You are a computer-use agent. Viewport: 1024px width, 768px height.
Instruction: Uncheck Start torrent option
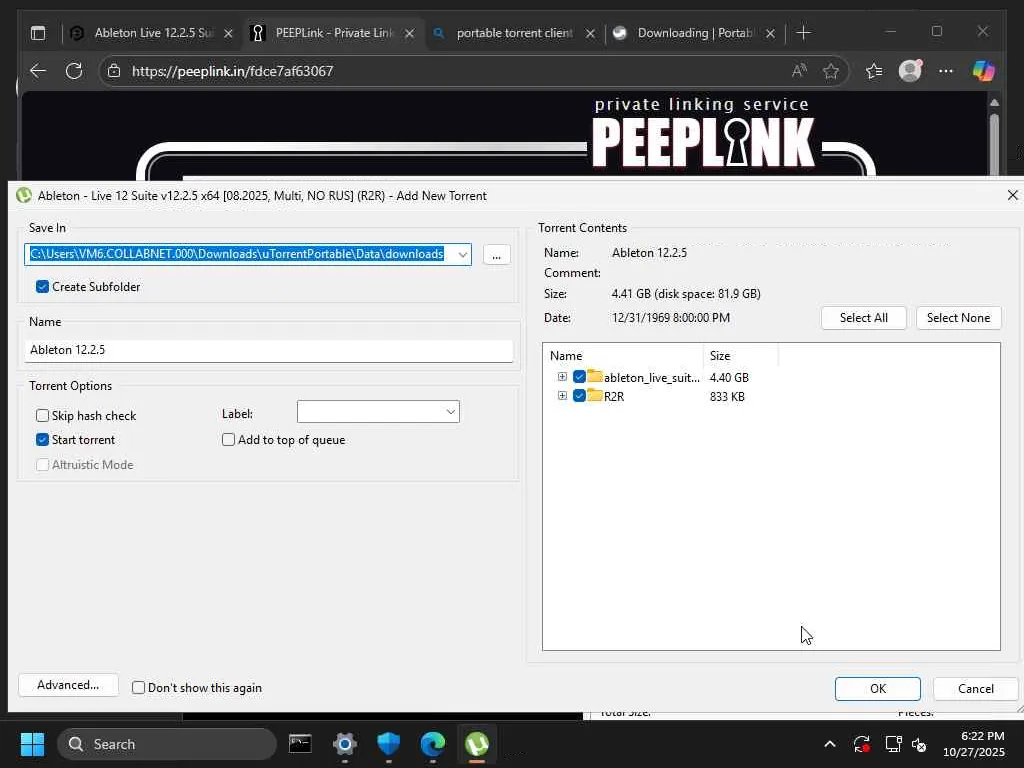42,440
